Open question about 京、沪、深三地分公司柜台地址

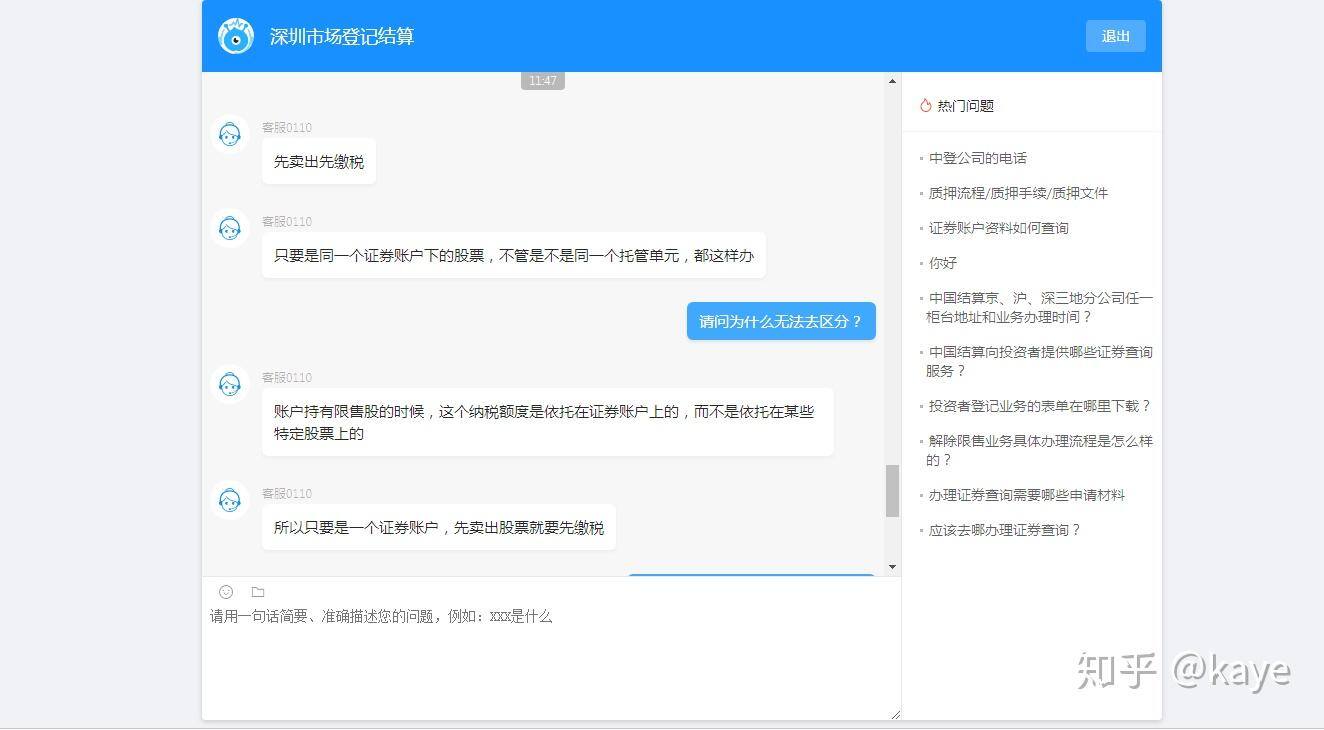click(x=1039, y=307)
